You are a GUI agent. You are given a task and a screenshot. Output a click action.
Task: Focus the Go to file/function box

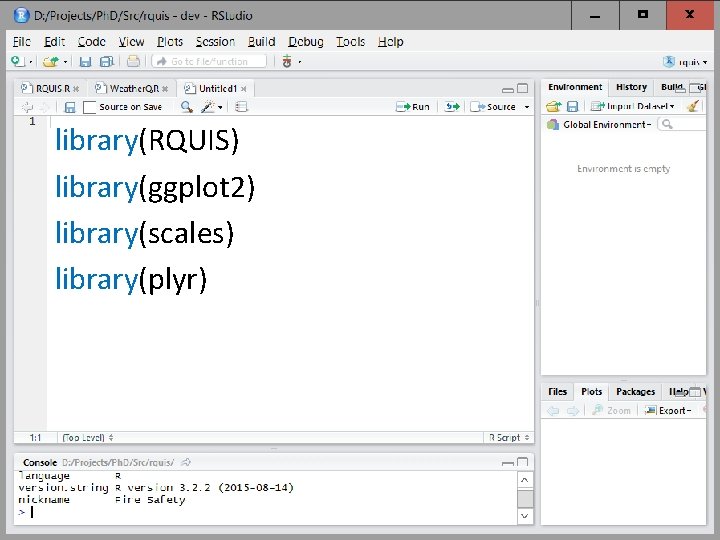click(x=209, y=61)
